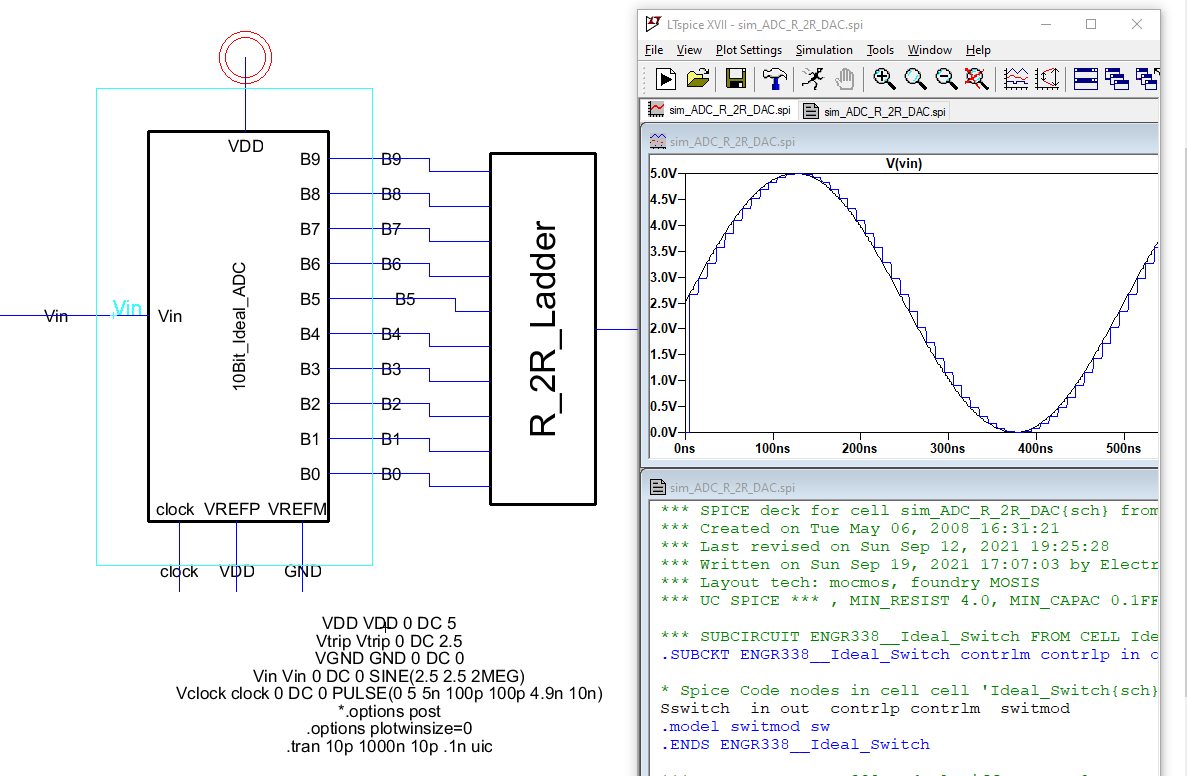
Task: Click the 5.0V axis label
Action: [663, 173]
